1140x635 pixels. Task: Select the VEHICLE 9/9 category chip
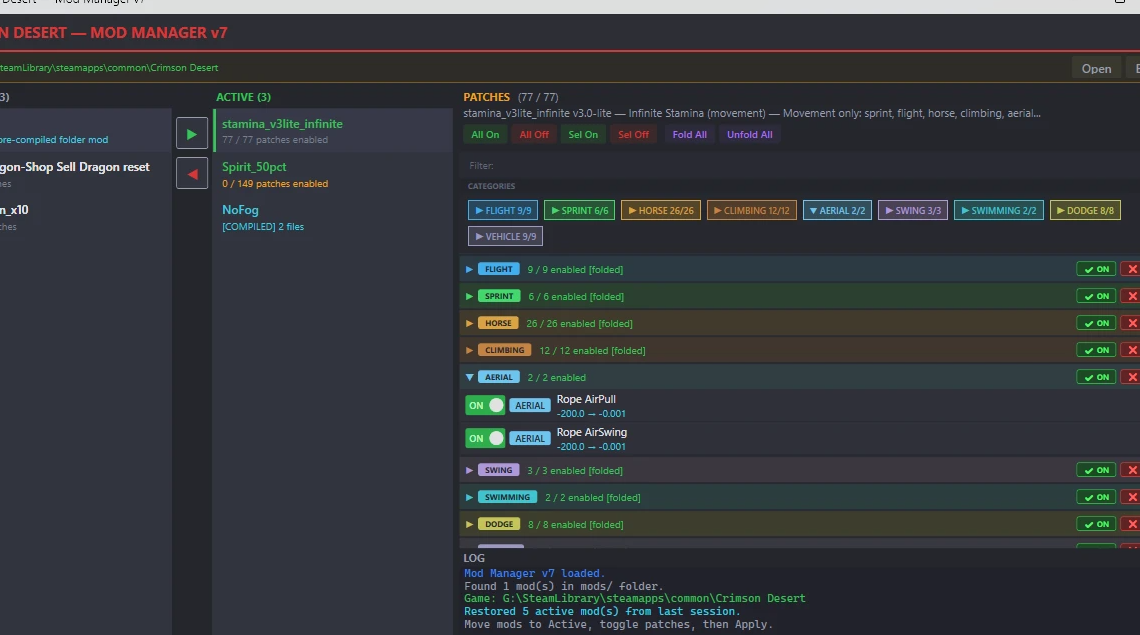505,236
